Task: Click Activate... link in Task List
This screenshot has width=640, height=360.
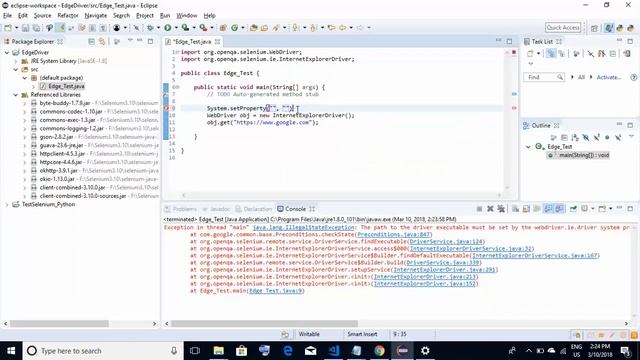Action: 609,77
